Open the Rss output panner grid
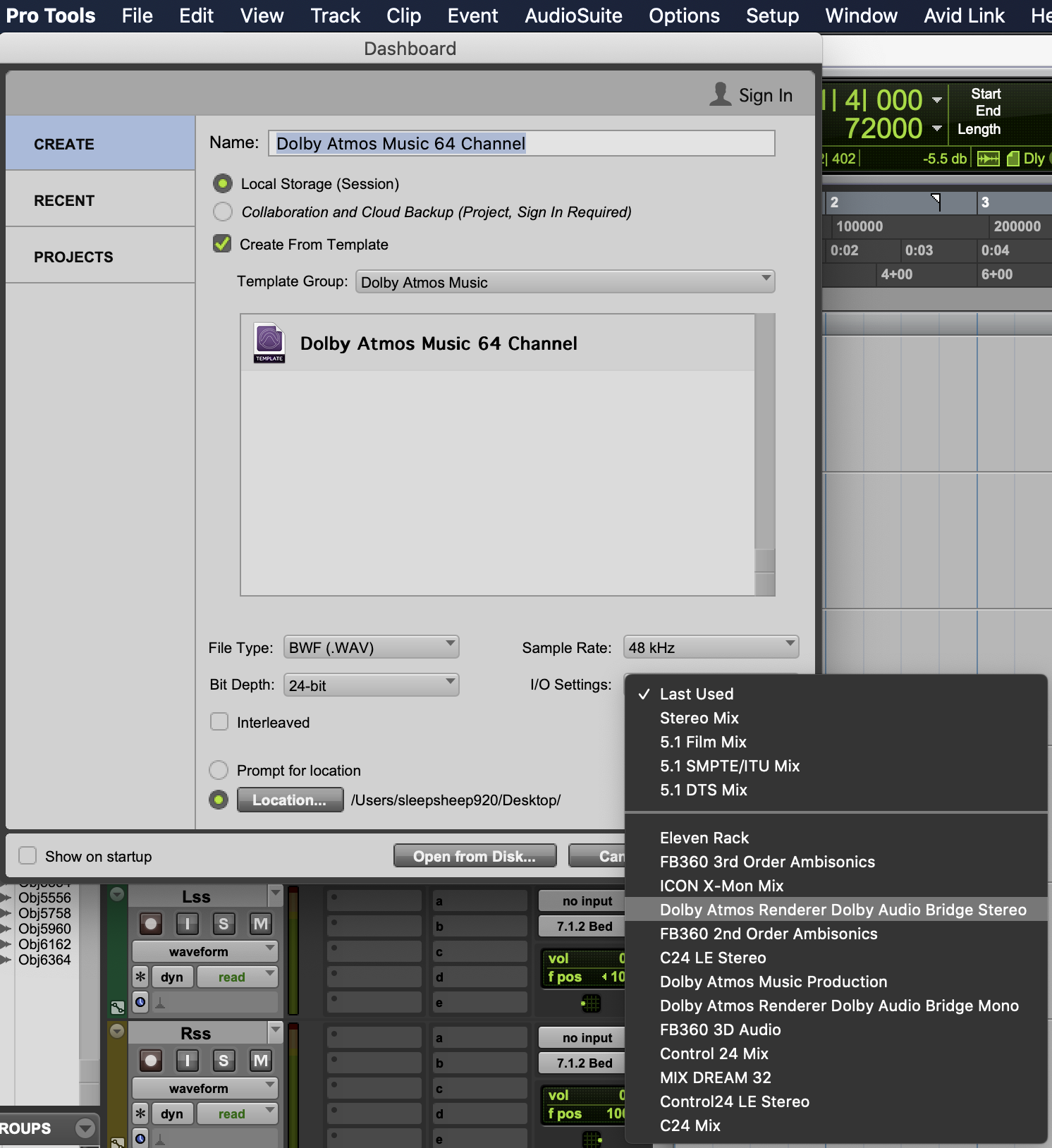 [x=591, y=1138]
